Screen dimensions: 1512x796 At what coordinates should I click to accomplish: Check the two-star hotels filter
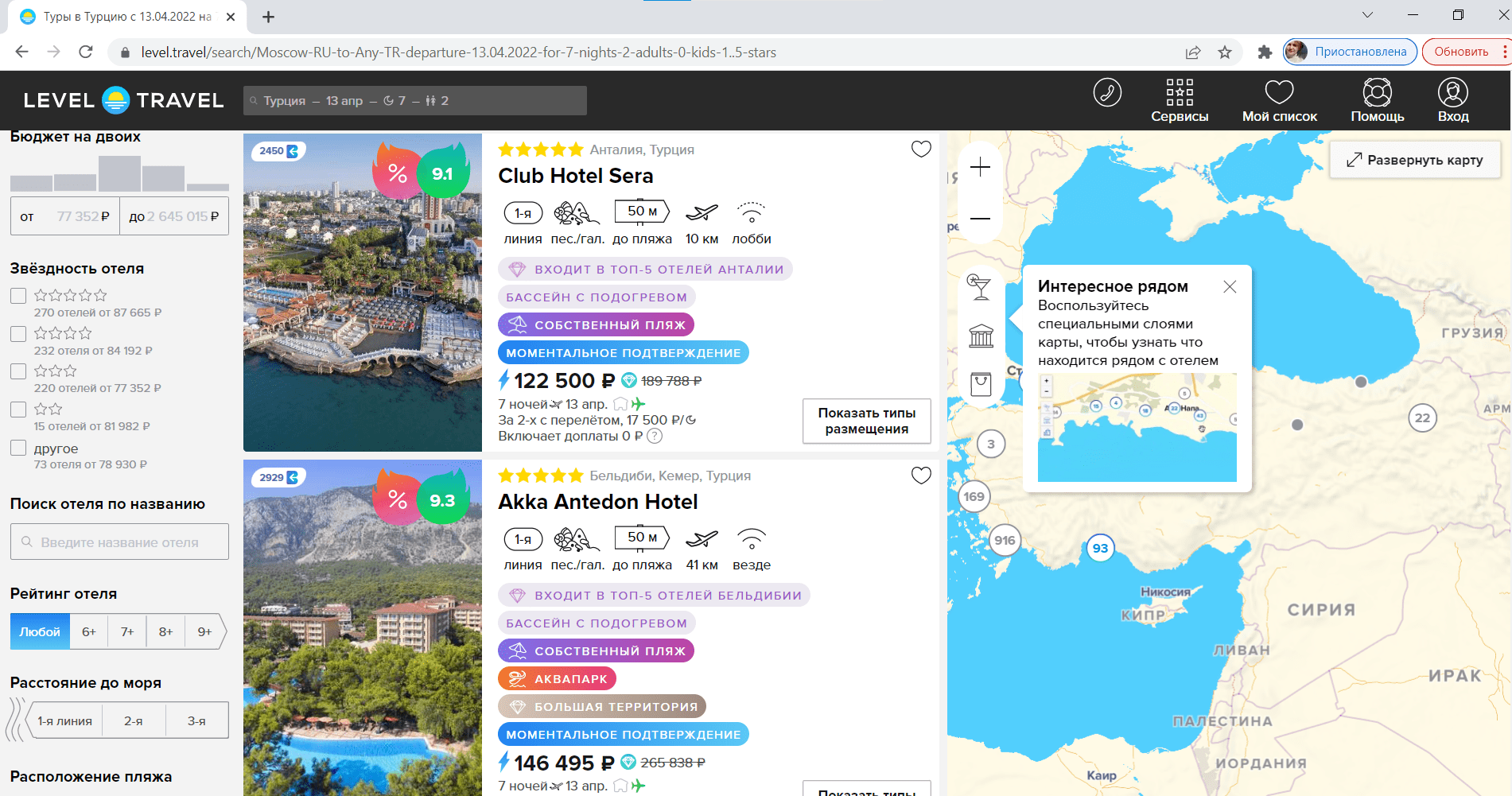(x=18, y=410)
